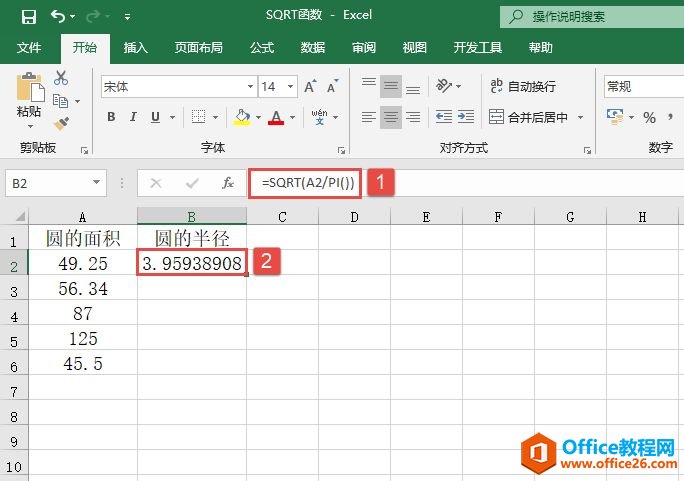Click the formula bar with =SQRT(A2/PI())
Screen dimensions: 684x481
coord(466,183)
